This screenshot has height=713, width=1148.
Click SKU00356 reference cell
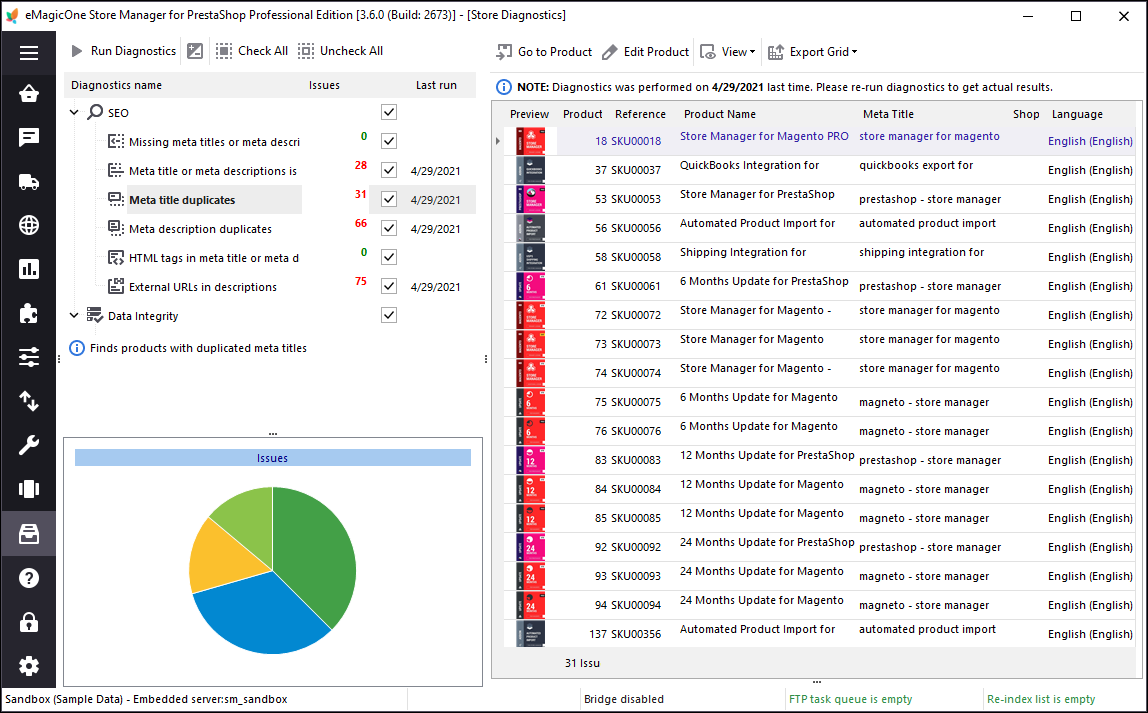pyautogui.click(x=636, y=634)
